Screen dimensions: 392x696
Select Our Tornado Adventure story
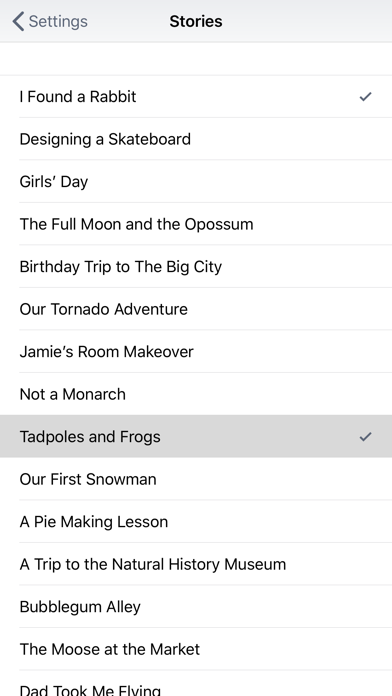[196, 309]
